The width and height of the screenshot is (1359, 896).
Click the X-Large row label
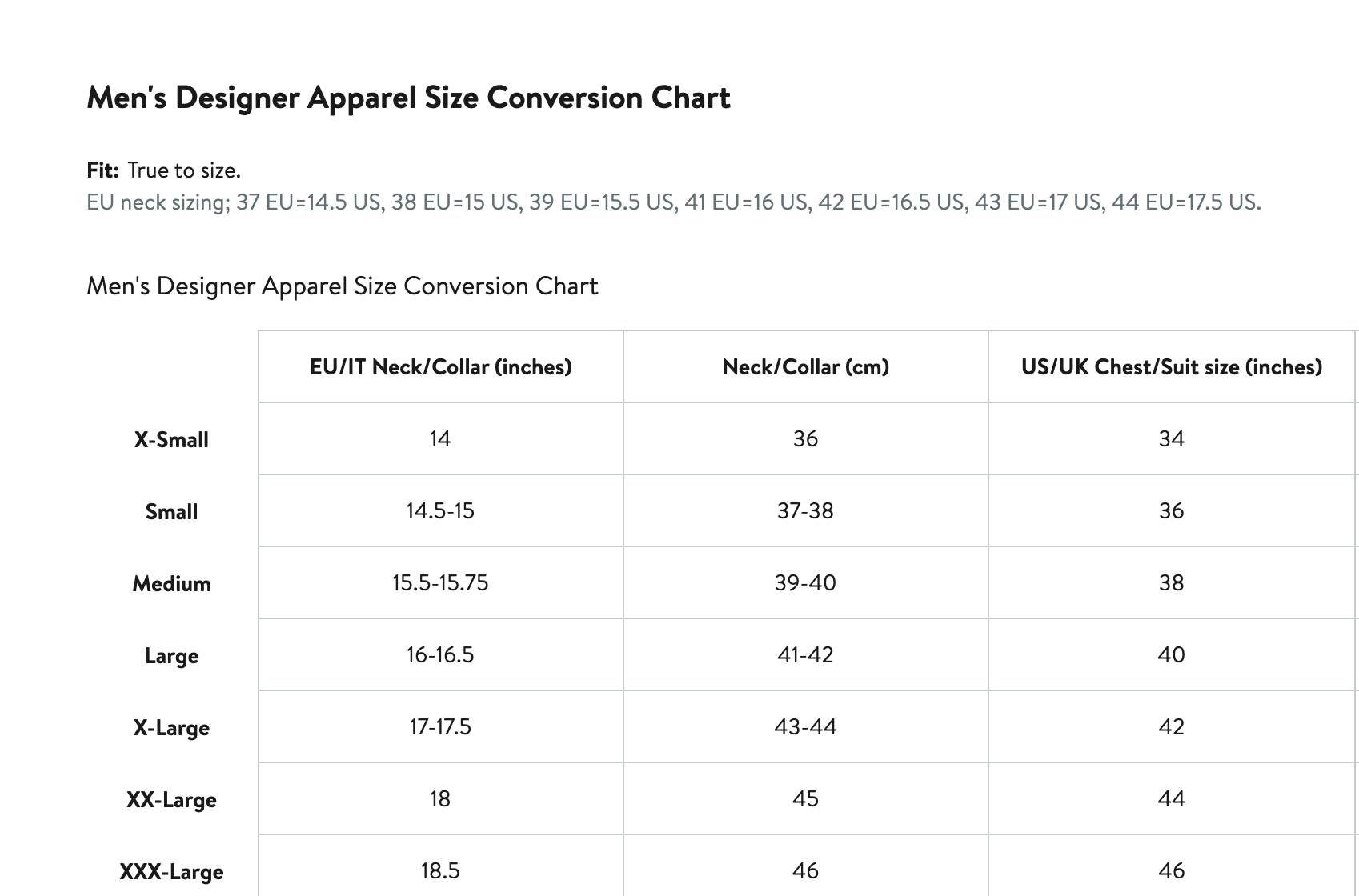coord(171,728)
